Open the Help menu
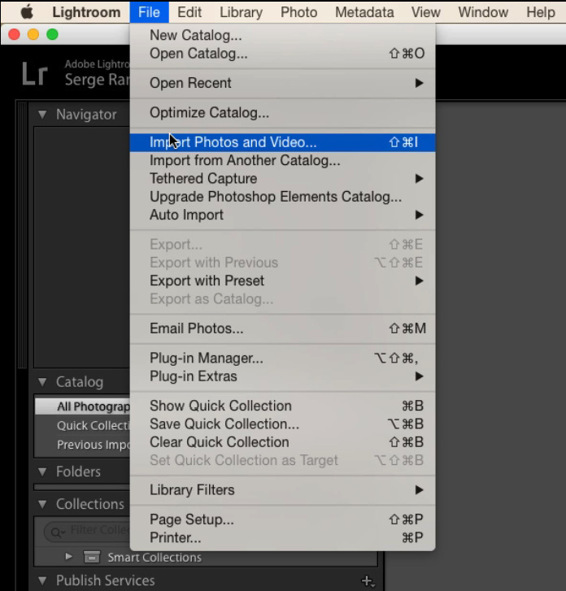 (540, 12)
